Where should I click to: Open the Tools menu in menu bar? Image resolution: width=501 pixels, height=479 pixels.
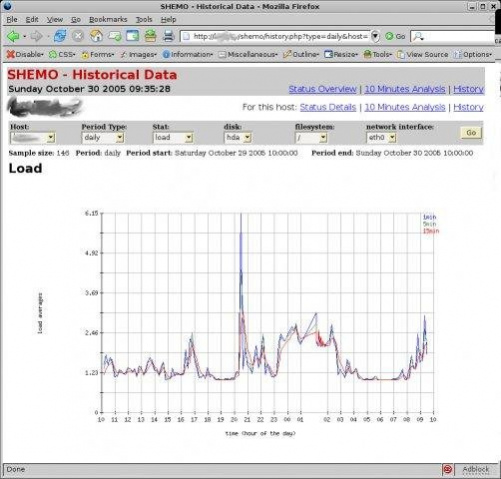pos(144,19)
